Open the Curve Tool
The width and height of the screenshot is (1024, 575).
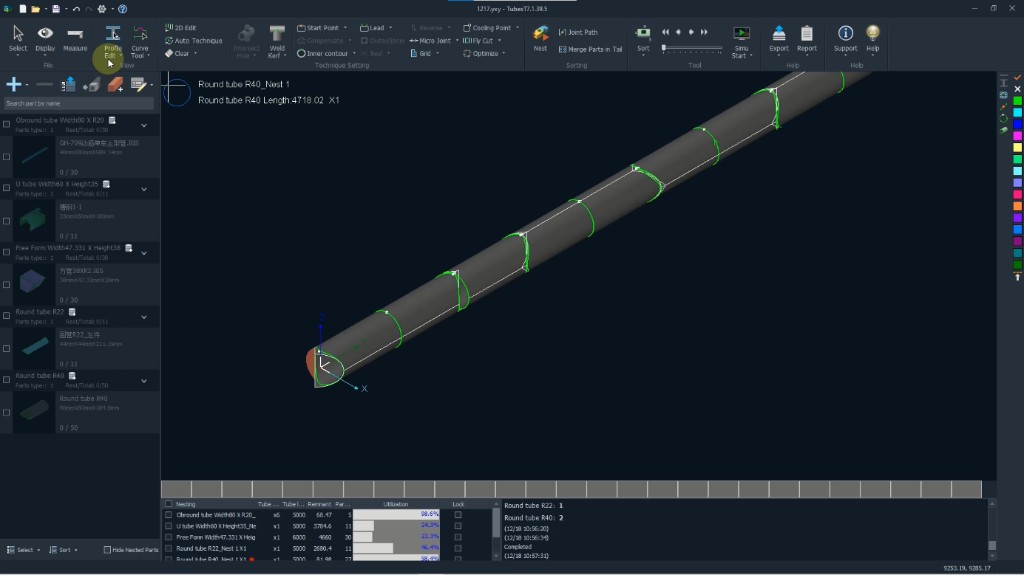pyautogui.click(x=140, y=42)
